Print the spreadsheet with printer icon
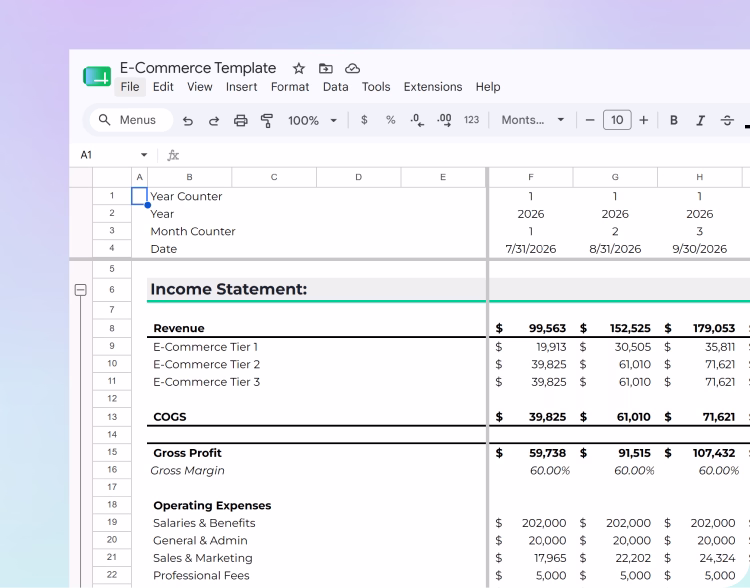 [241, 121]
